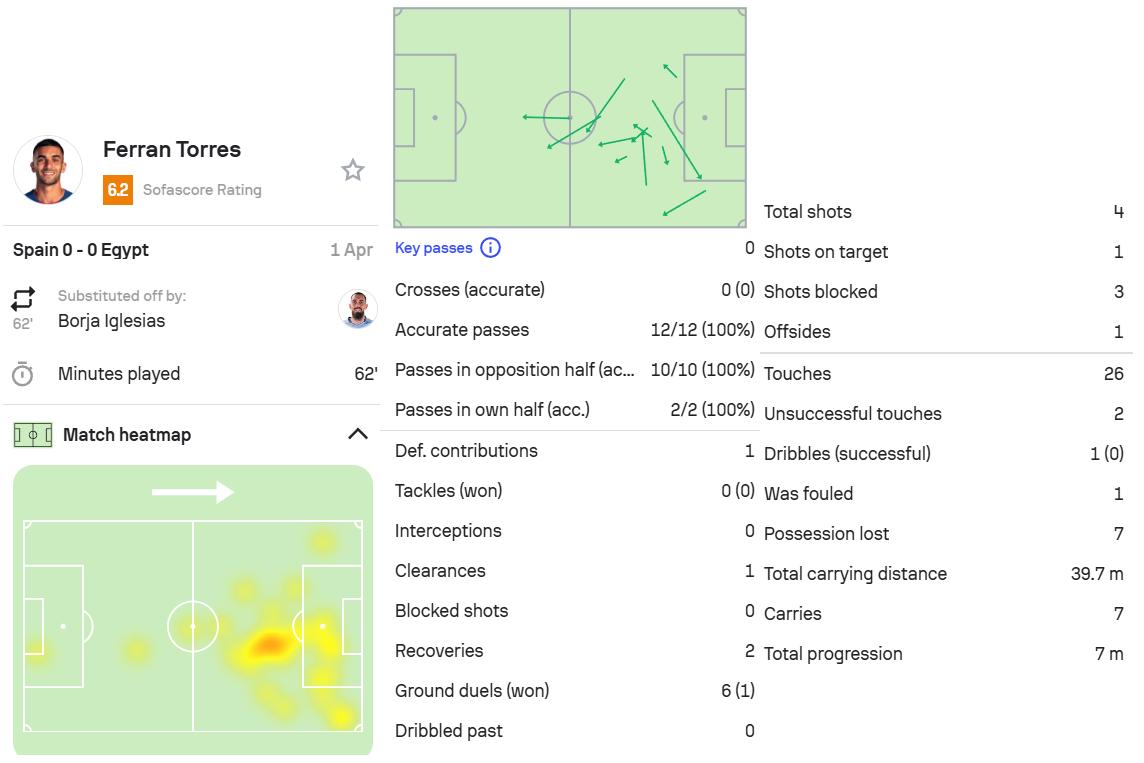Screen dimensions: 1144x763
Task: Click the passes map pitch diagram
Action: point(570,118)
